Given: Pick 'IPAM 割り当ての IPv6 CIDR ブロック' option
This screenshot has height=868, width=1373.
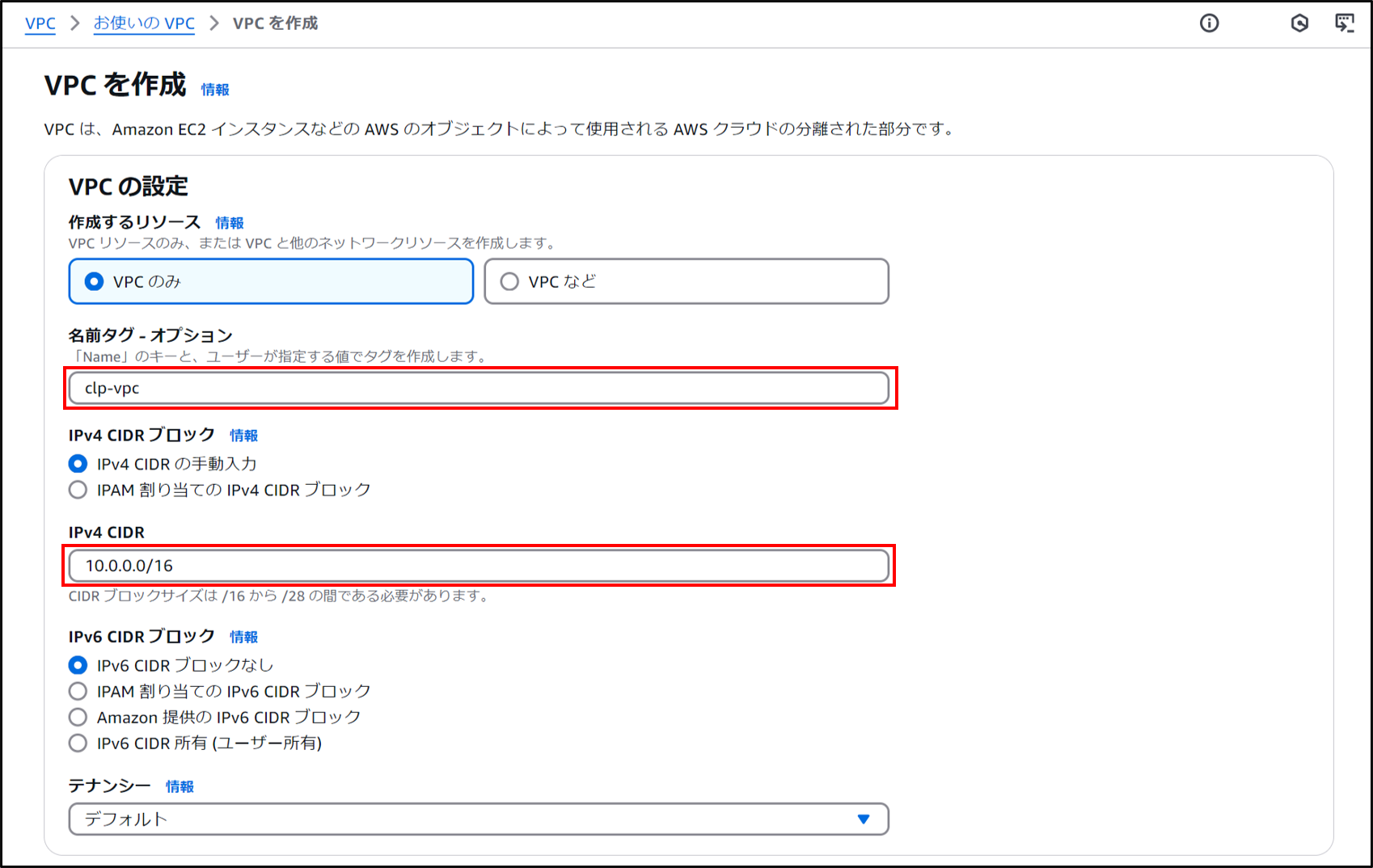Looking at the screenshot, I should click(x=78, y=691).
